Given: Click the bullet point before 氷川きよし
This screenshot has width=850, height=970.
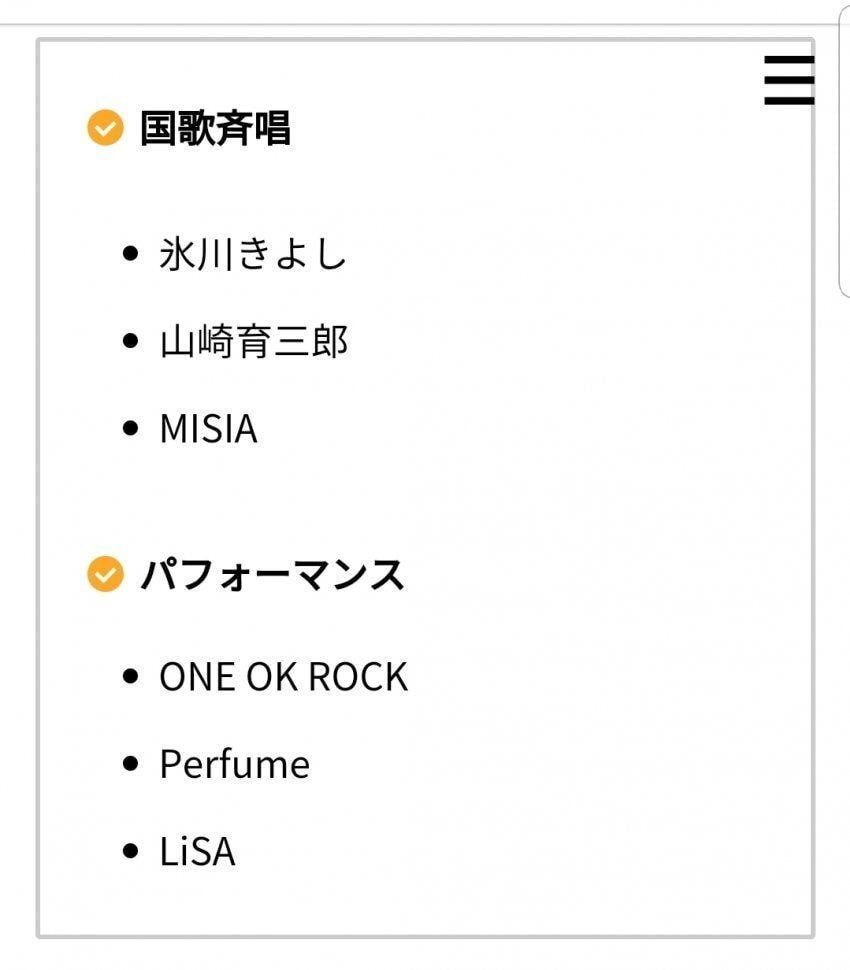Looking at the screenshot, I should 130,254.
